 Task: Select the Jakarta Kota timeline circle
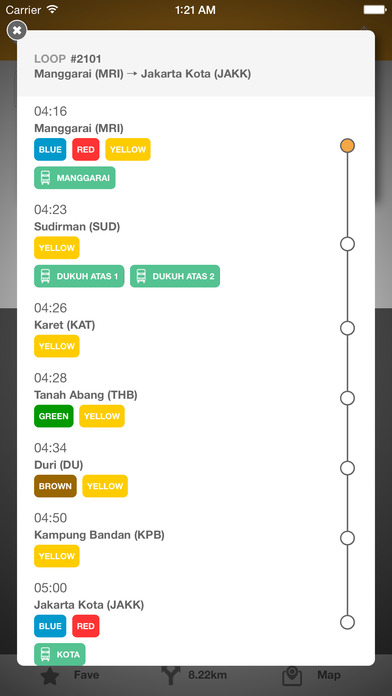click(347, 622)
